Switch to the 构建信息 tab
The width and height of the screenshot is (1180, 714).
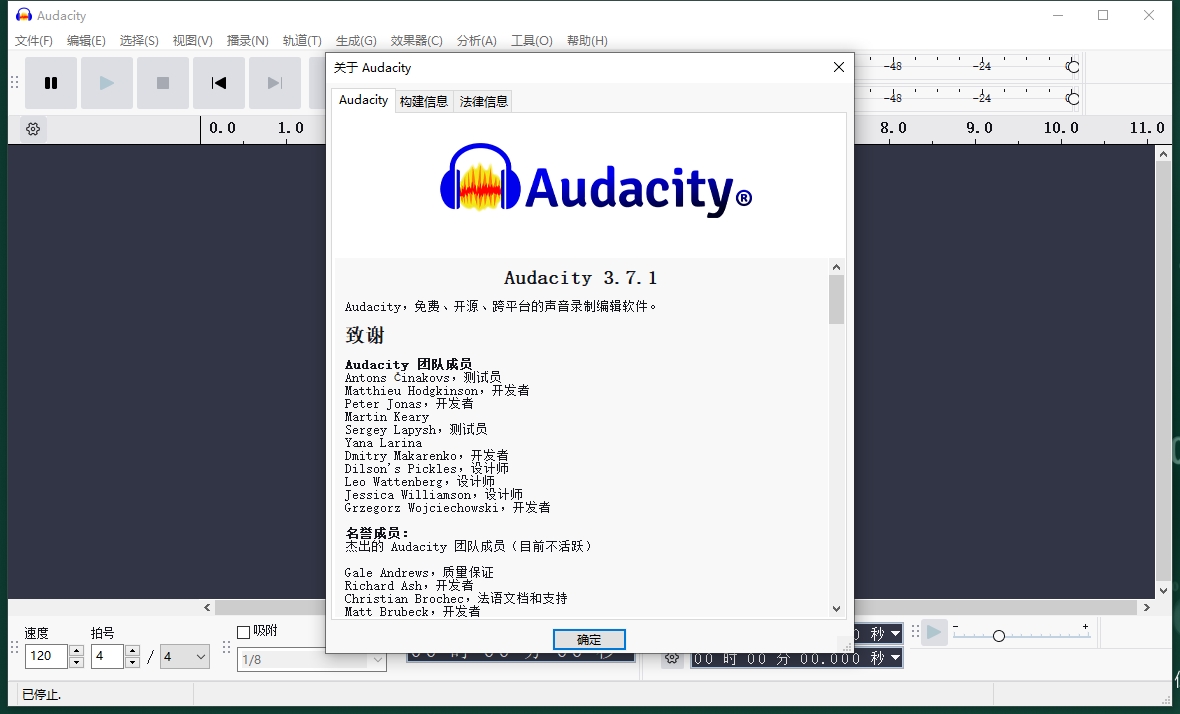point(423,101)
